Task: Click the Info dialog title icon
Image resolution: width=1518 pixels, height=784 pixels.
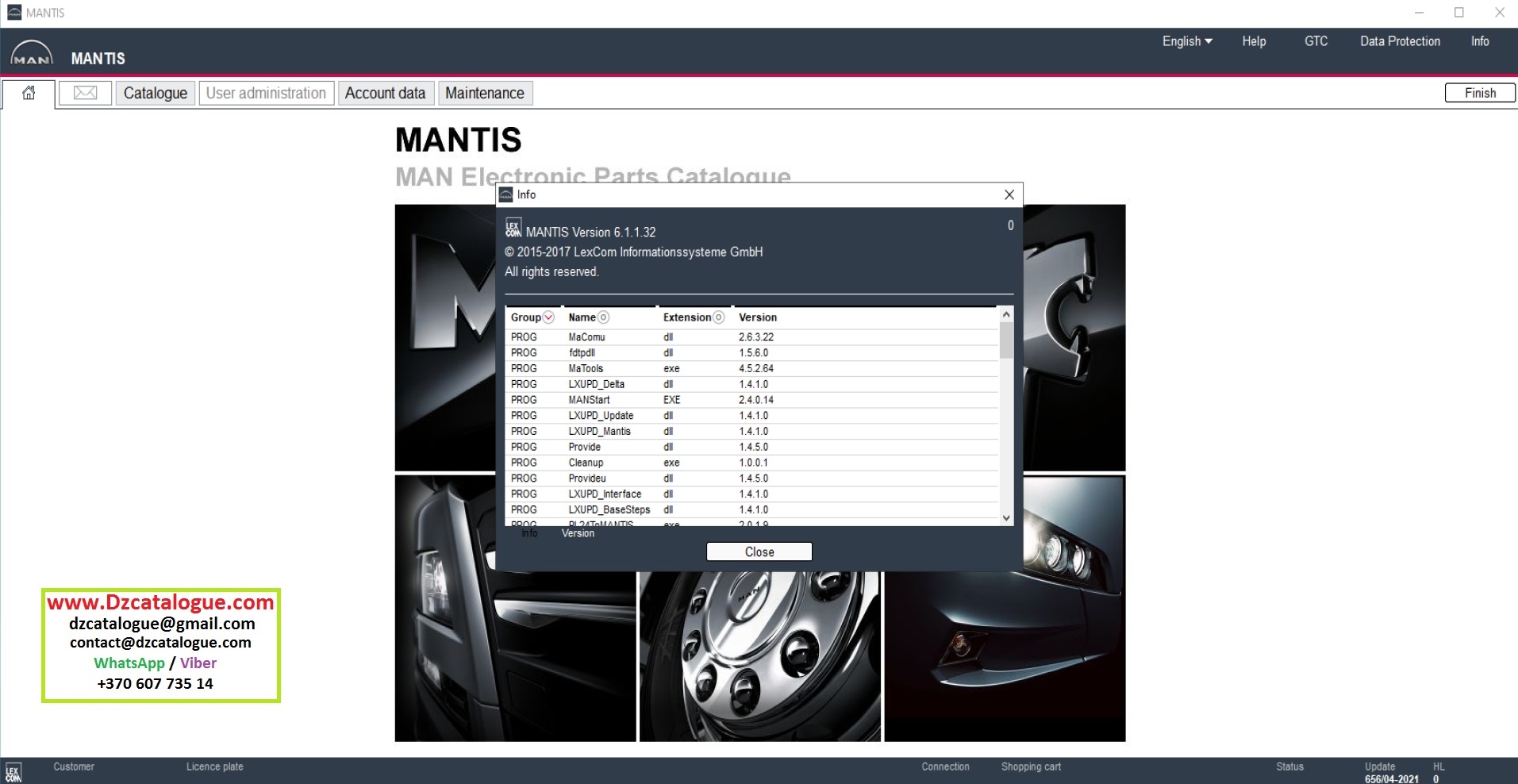Action: point(506,195)
